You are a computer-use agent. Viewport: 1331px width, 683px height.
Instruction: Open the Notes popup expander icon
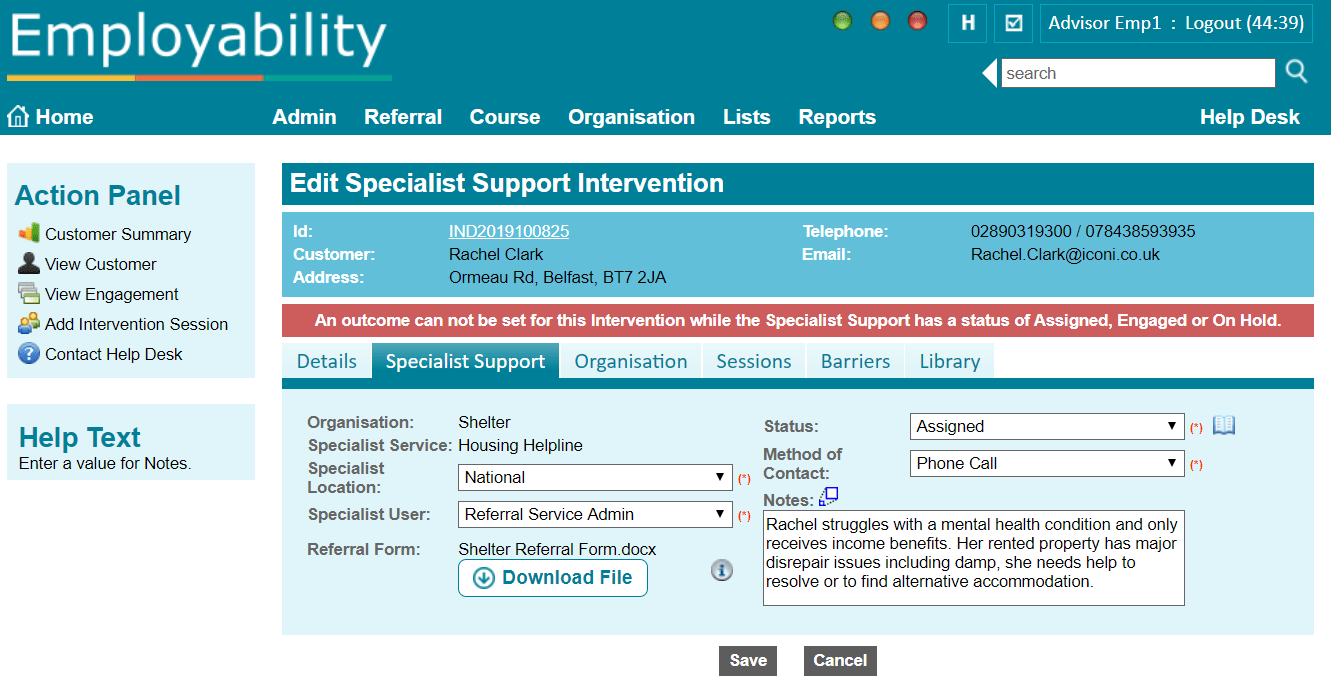click(828, 496)
